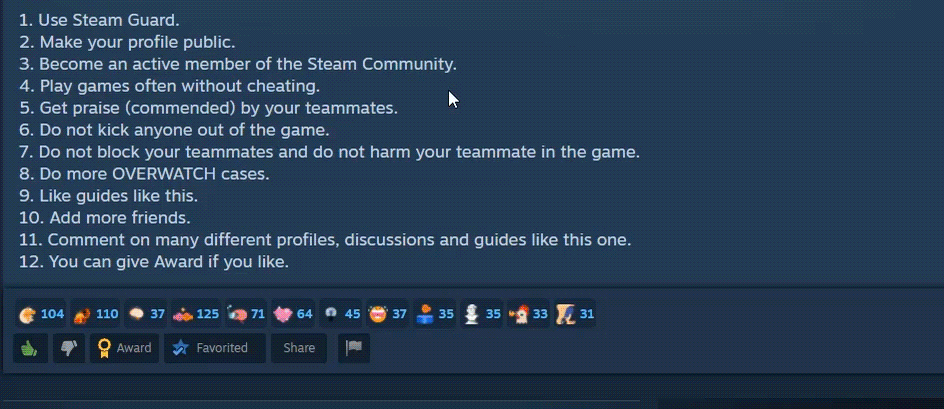Open the Award dialog for this guide
Image resolution: width=944 pixels, height=409 pixels.
click(x=125, y=348)
